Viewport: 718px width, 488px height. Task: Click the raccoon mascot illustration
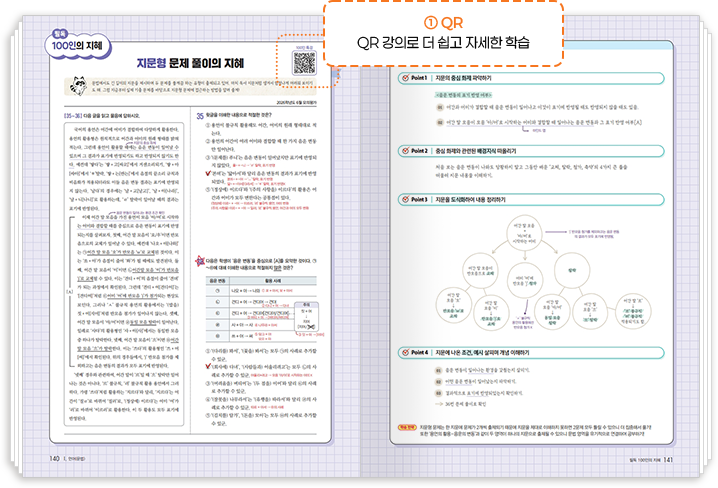tap(78, 86)
